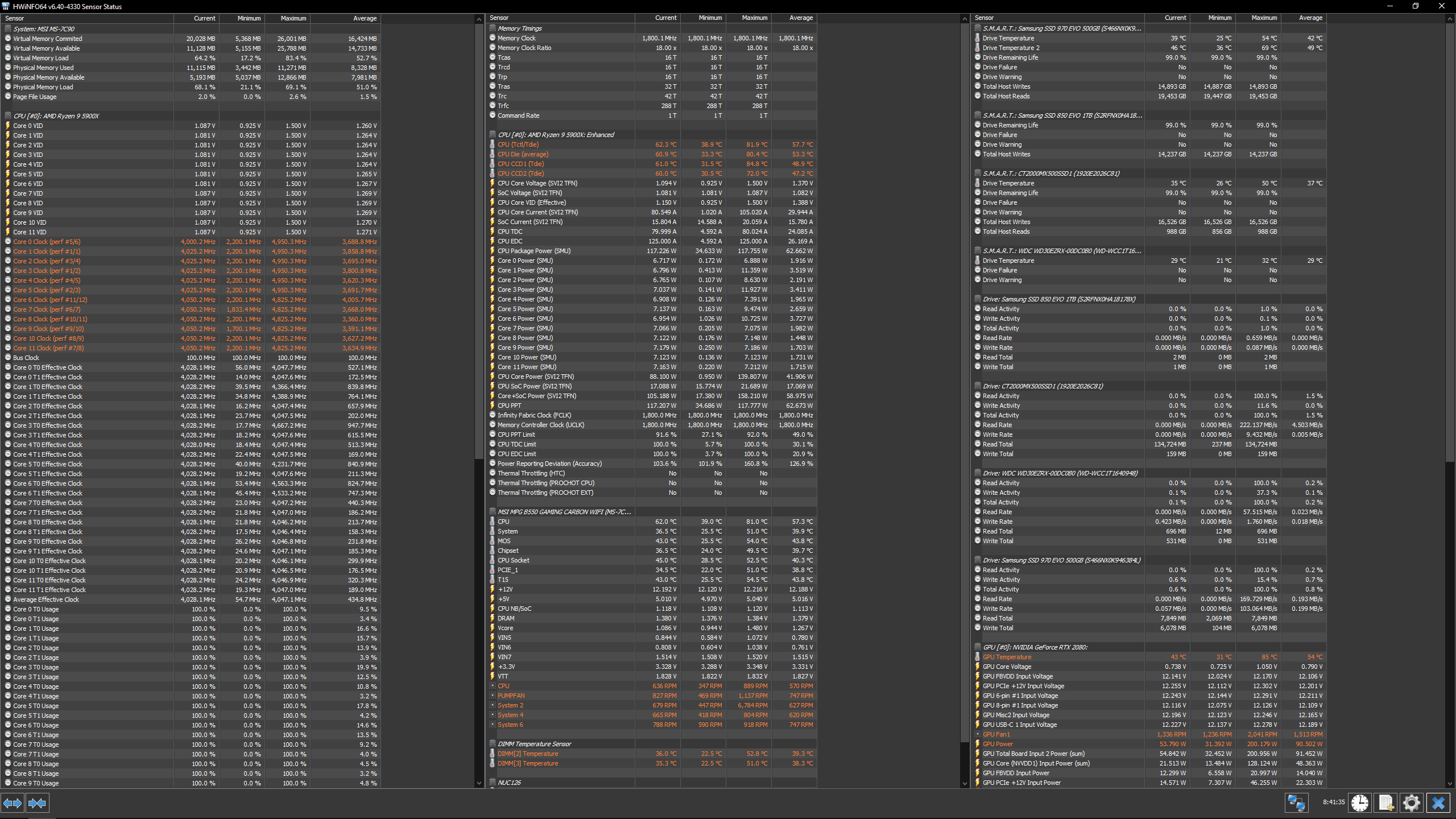Image resolution: width=1456 pixels, height=819 pixels.
Task: Click the bolt icon beside CPU Package Power (SMU)
Action: 493,251
